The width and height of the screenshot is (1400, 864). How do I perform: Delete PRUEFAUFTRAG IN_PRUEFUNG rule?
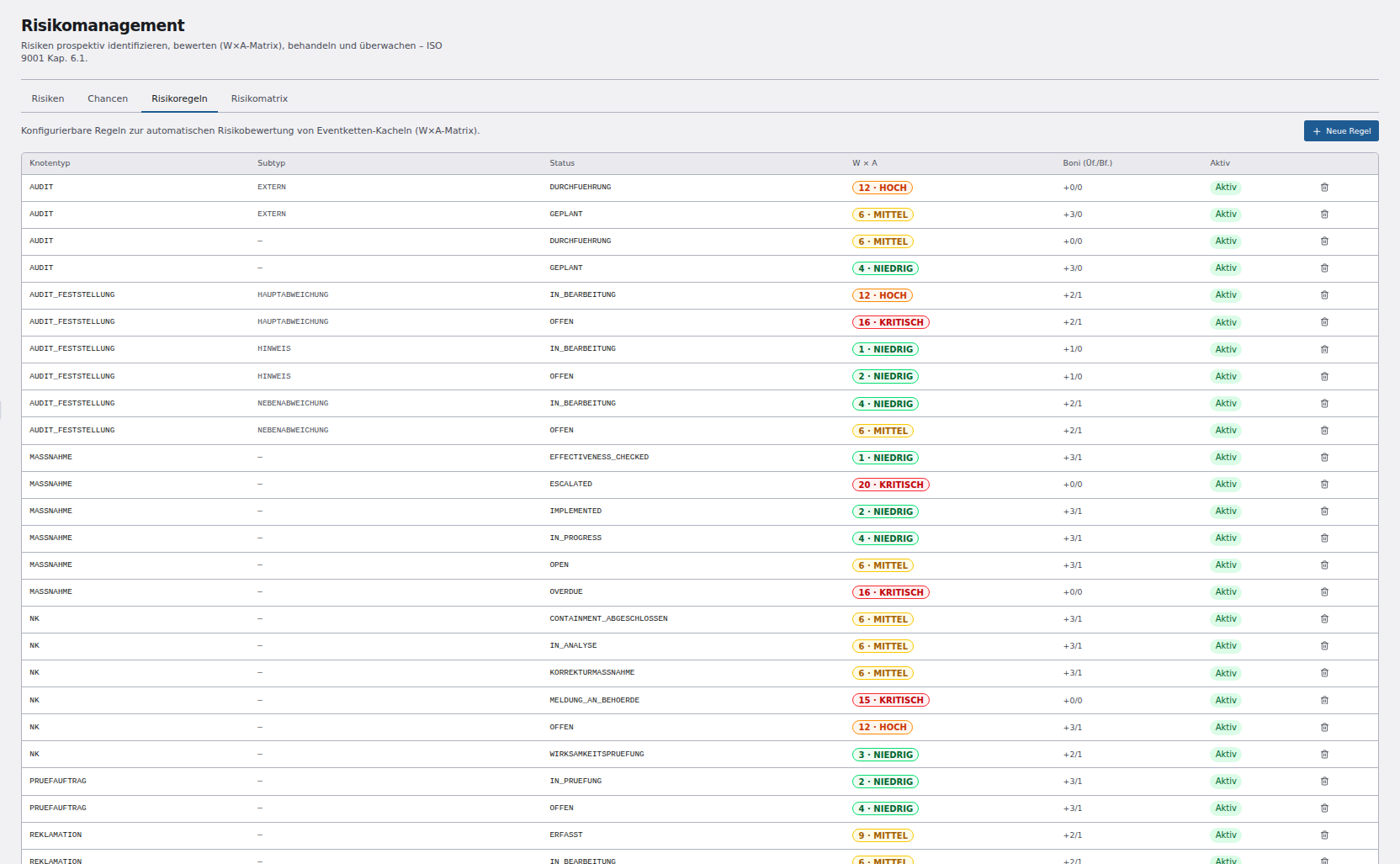click(x=1324, y=782)
